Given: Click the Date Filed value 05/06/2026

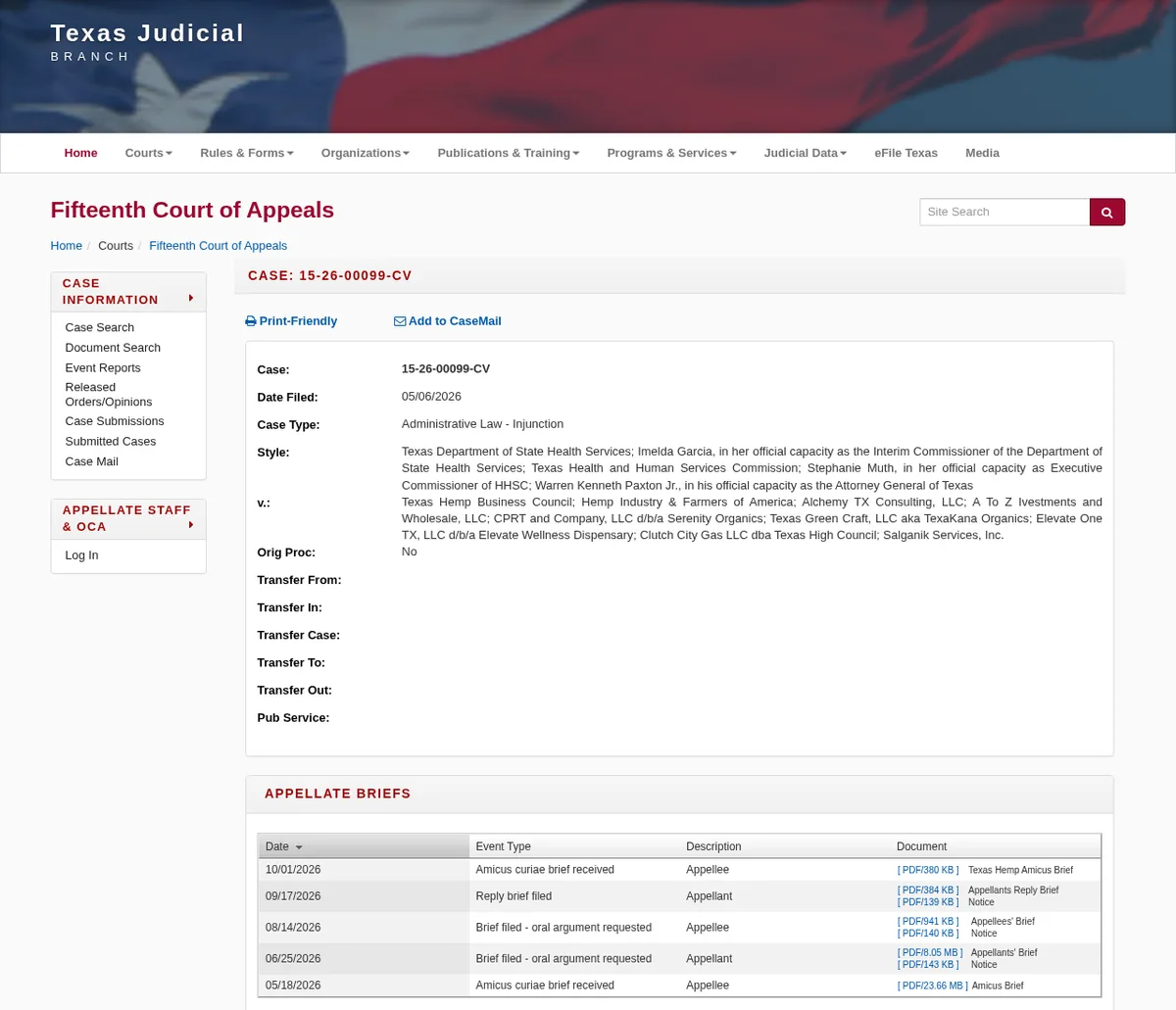Looking at the screenshot, I should 431,397.
